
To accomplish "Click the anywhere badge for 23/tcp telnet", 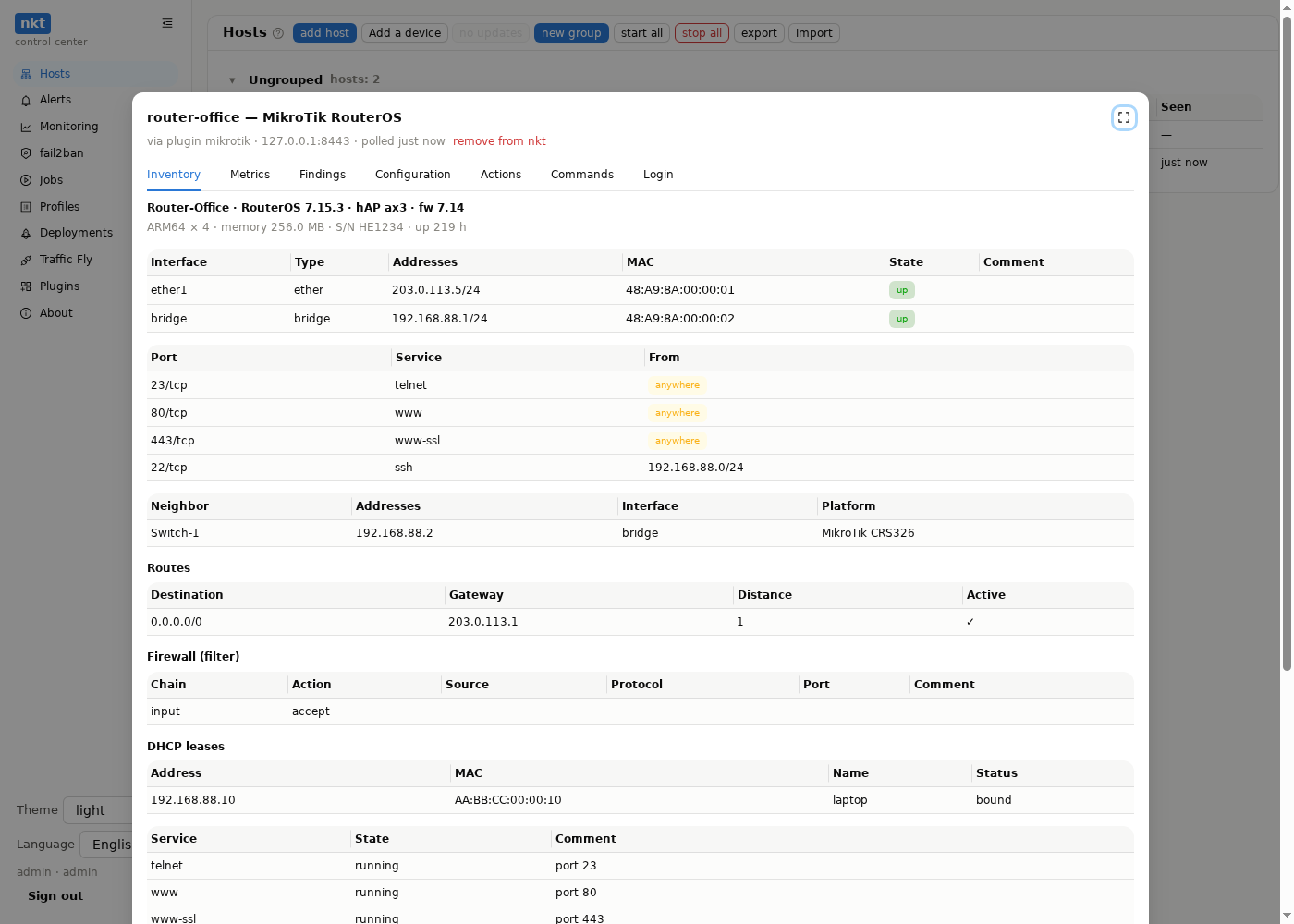I will tap(678, 385).
